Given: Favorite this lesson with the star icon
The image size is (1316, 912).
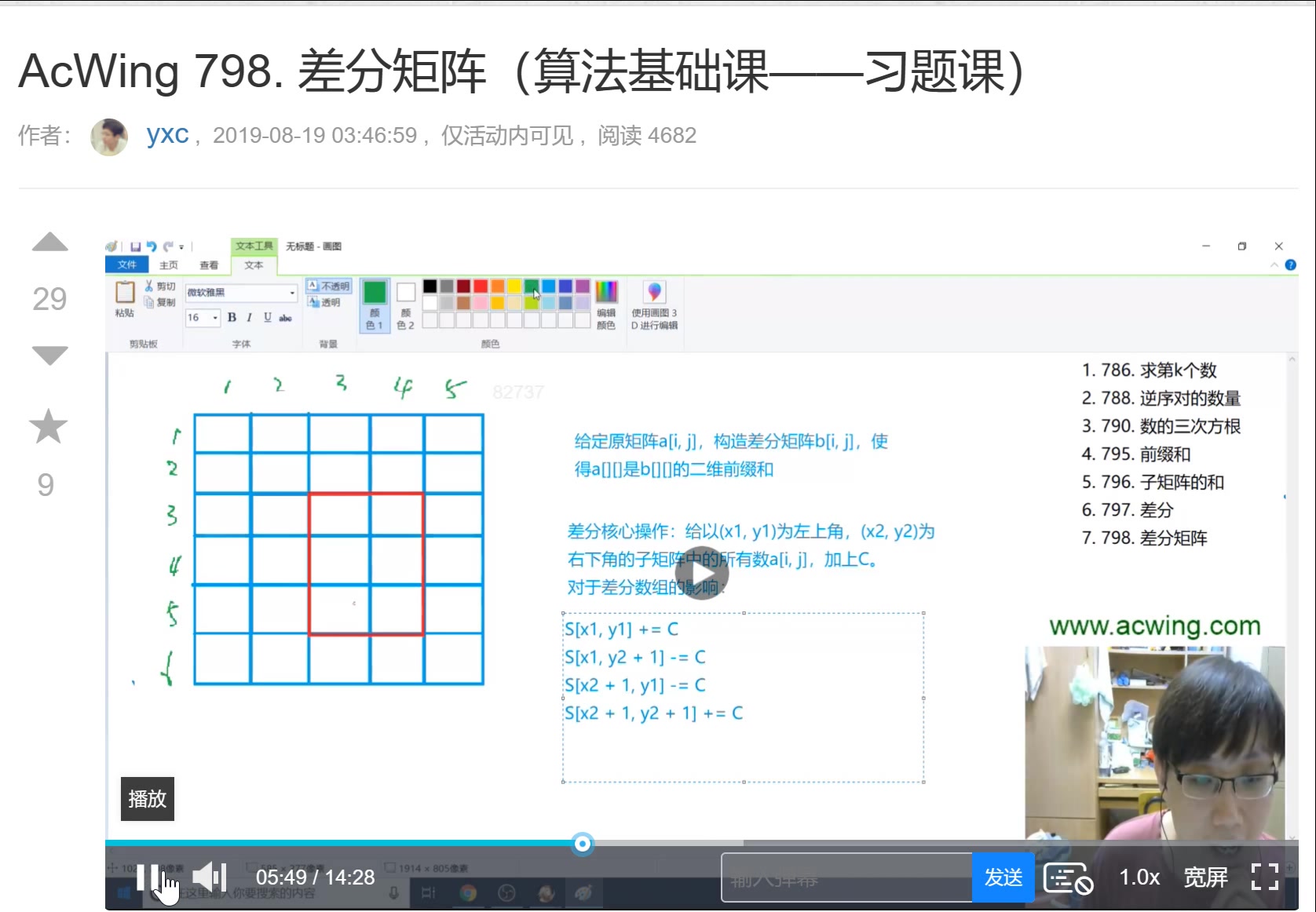Looking at the screenshot, I should (x=48, y=426).
